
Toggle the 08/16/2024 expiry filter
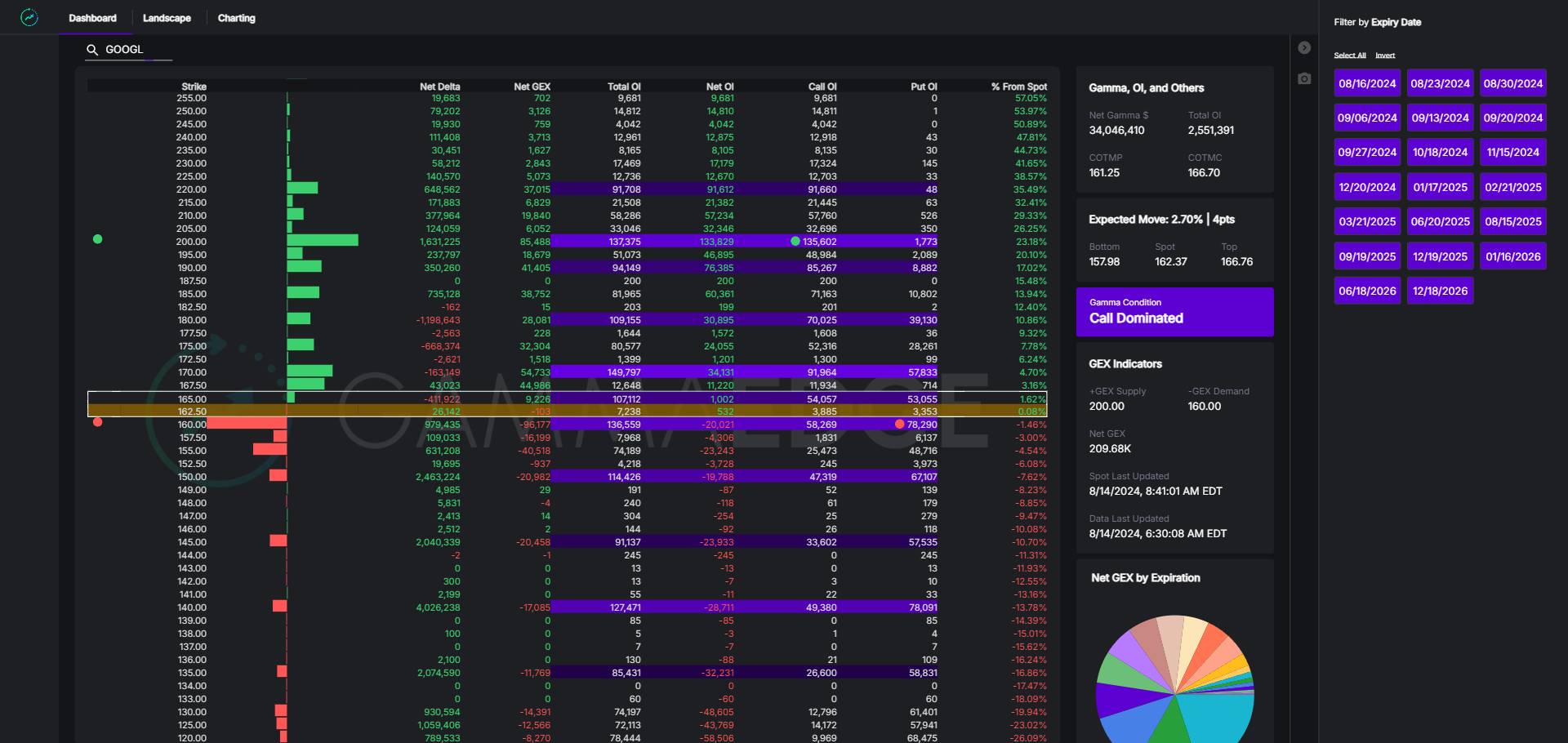[1367, 83]
